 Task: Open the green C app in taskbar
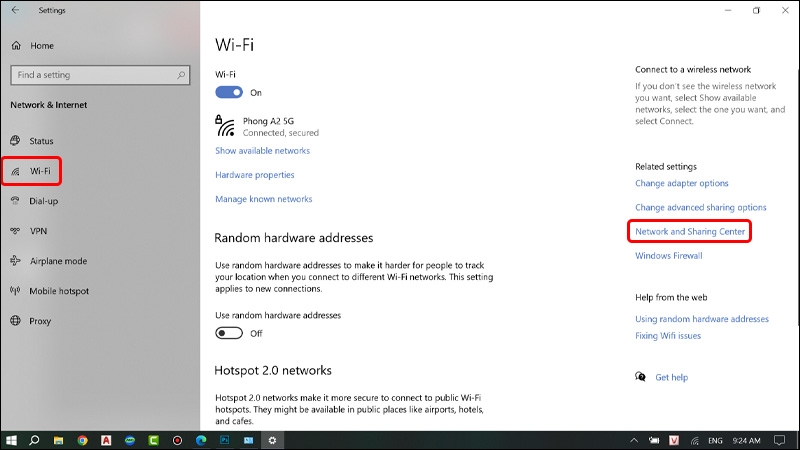pyautogui.click(x=154, y=440)
